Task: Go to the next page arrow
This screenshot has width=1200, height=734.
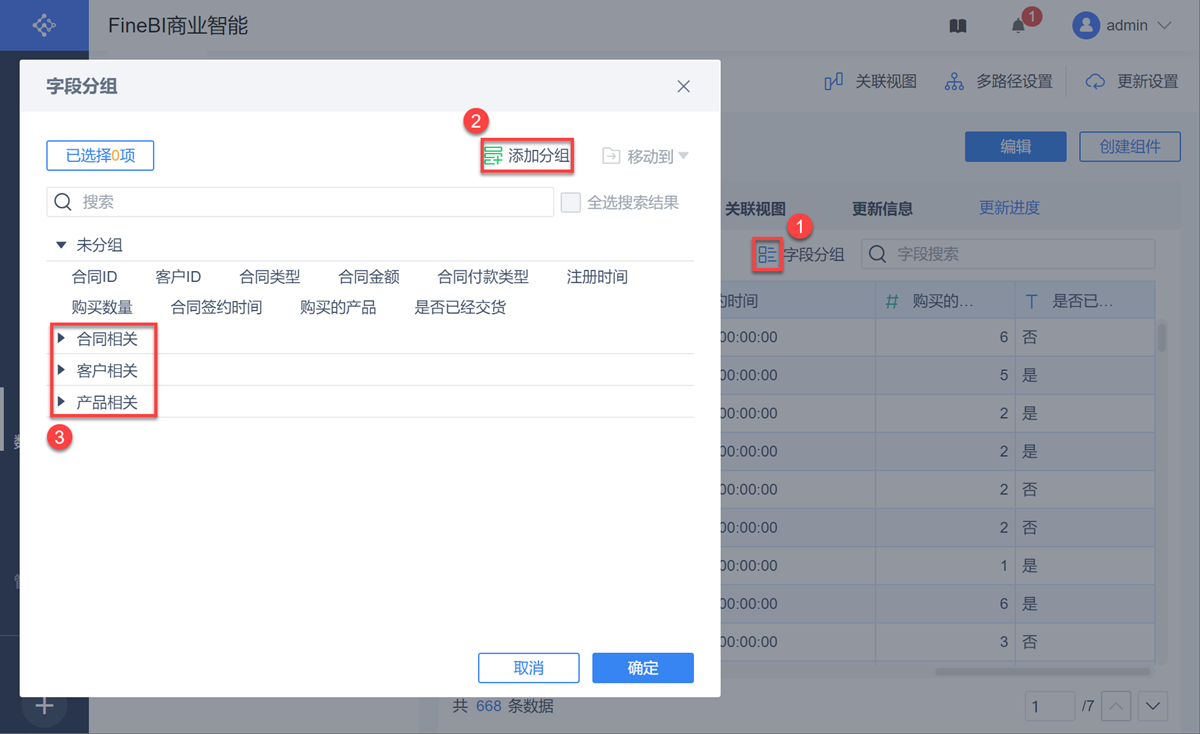Action: [x=1153, y=706]
